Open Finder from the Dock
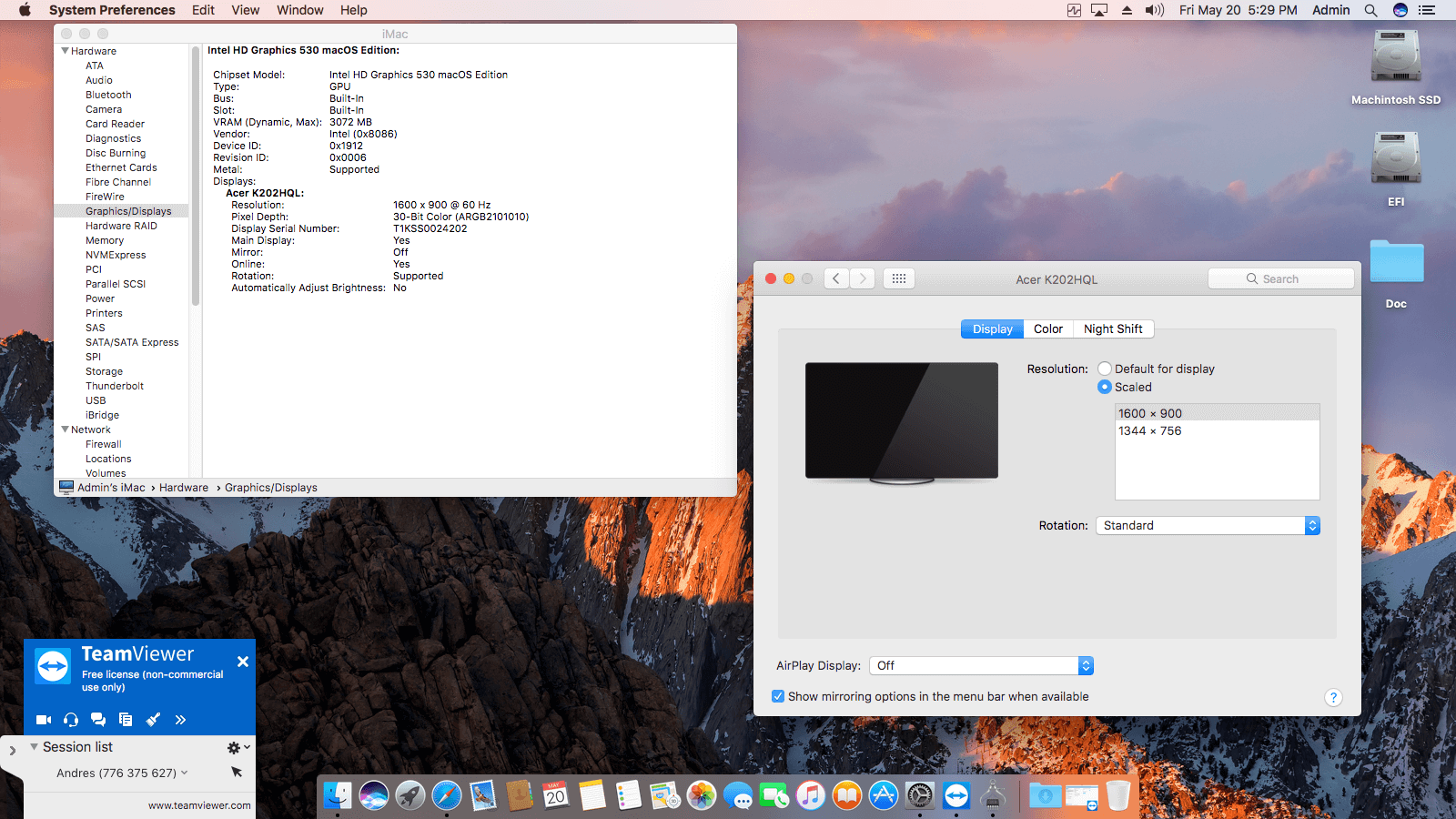1456x819 pixels. click(x=338, y=796)
